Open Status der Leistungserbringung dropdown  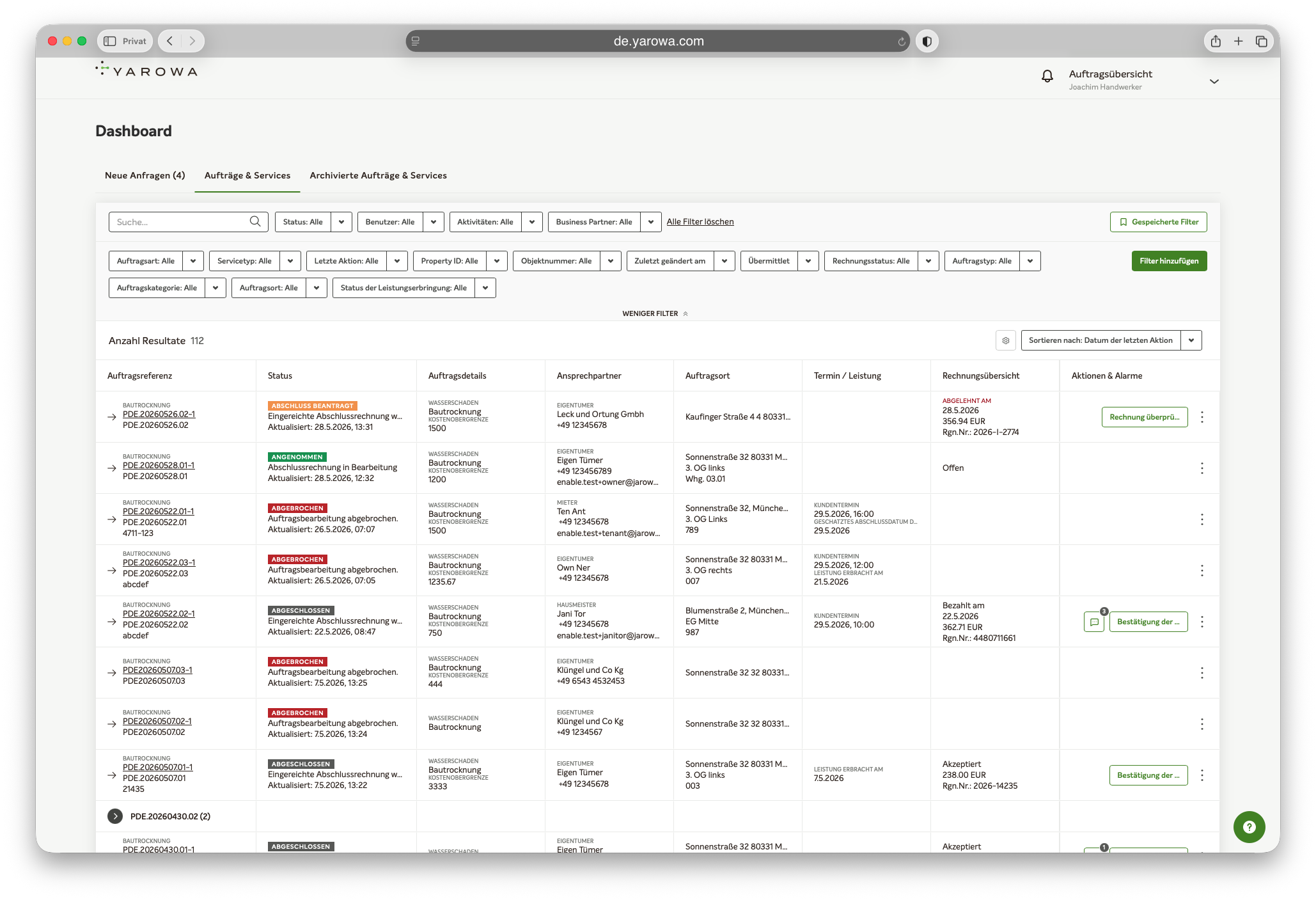coord(414,288)
